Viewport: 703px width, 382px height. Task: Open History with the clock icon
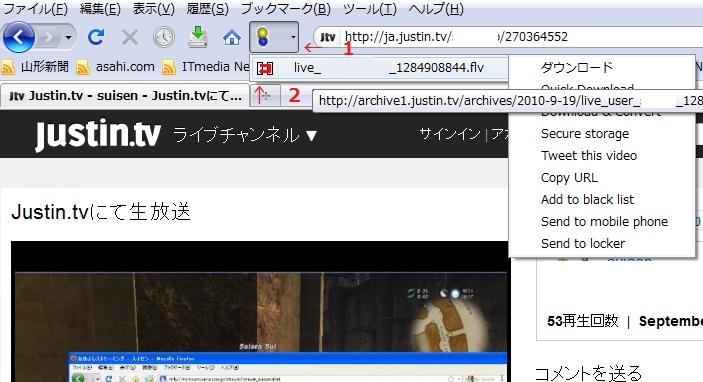[164, 37]
